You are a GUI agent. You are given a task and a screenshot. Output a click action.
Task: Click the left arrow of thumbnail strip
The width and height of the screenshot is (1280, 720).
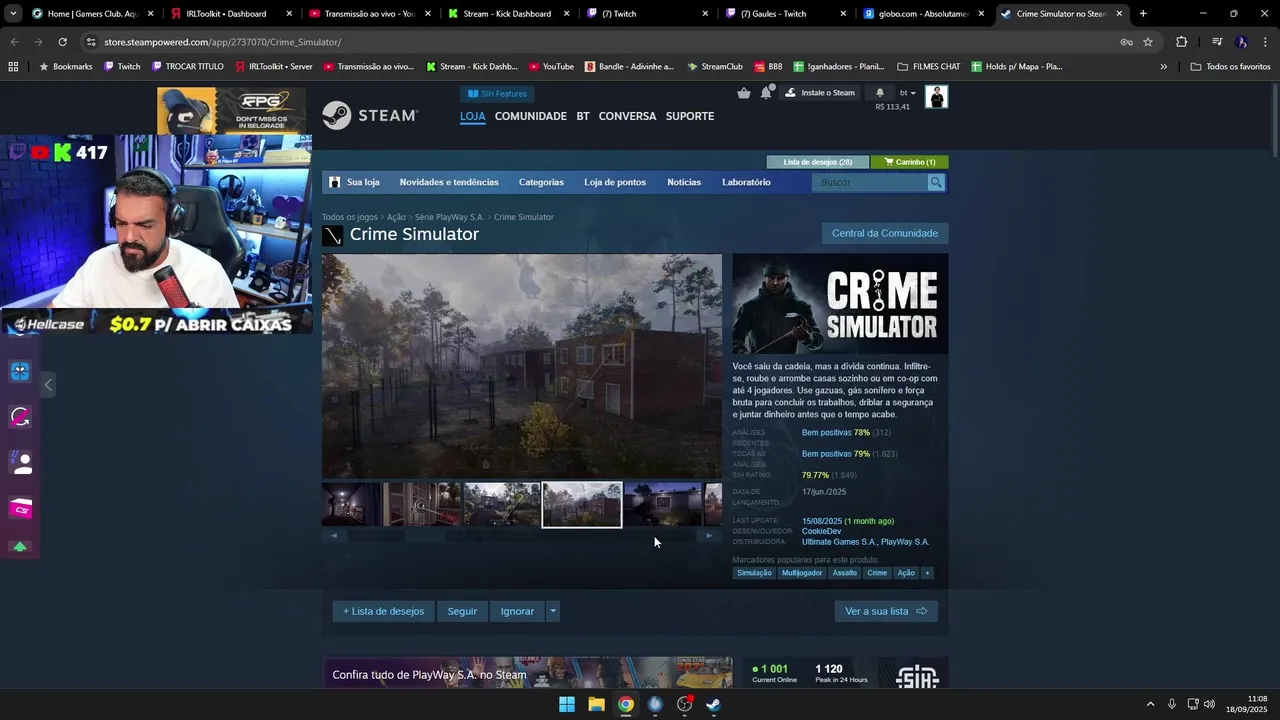pos(334,536)
